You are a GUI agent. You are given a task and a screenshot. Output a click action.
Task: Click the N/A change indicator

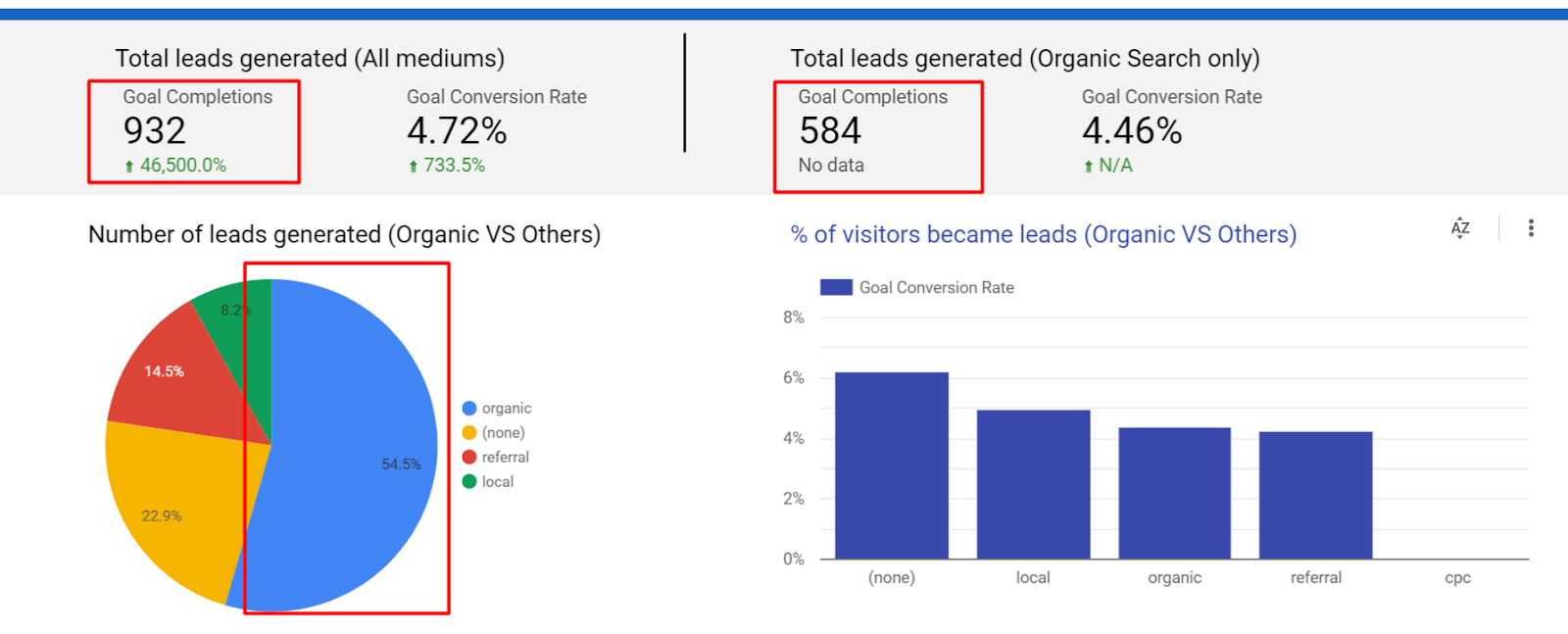click(1107, 166)
